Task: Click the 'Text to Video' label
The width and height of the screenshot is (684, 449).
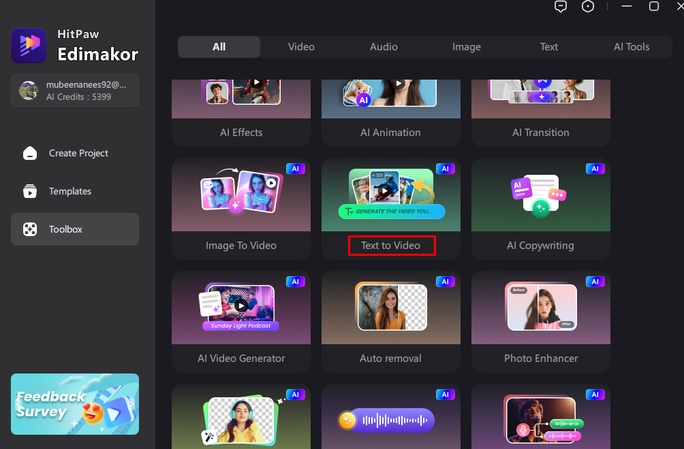Action: (x=391, y=245)
